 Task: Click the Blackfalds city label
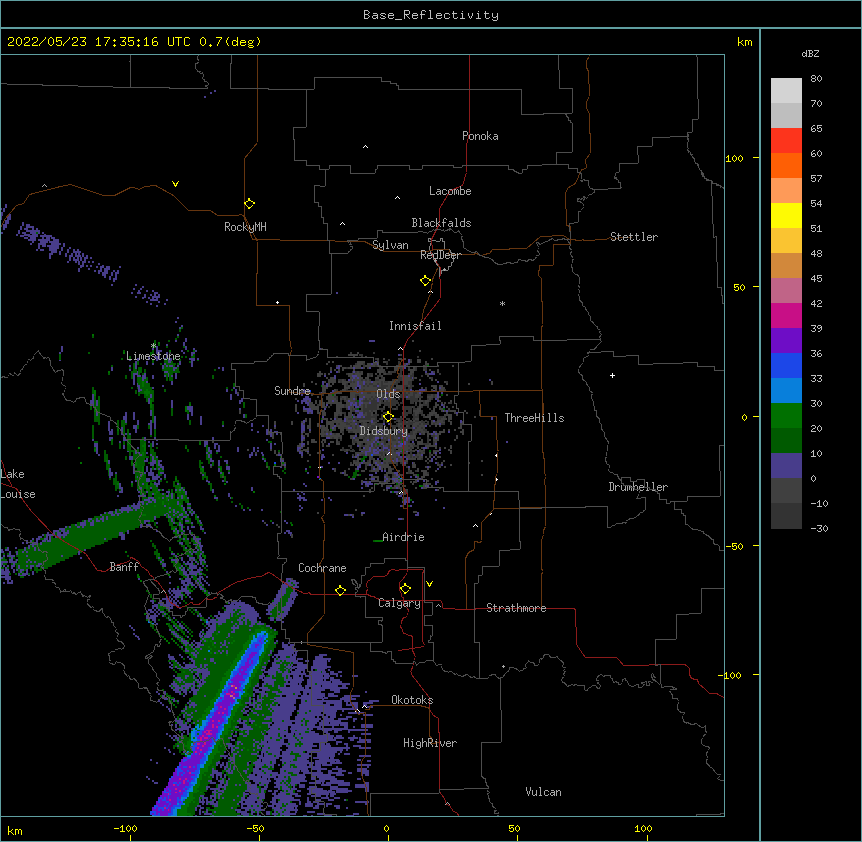coord(441,223)
